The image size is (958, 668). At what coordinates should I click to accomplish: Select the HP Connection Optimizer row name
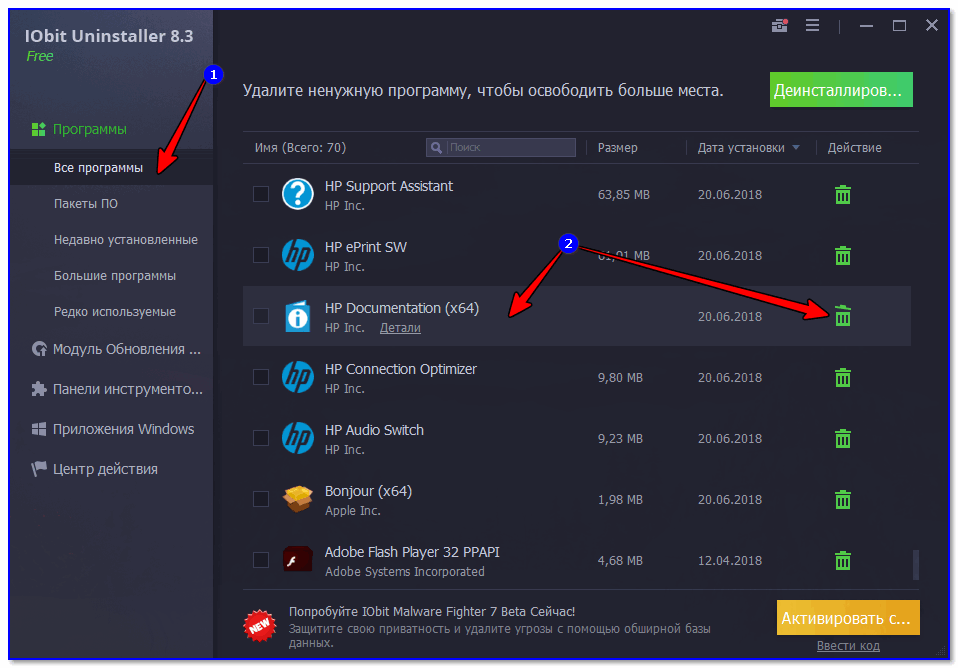pyautogui.click(x=400, y=369)
